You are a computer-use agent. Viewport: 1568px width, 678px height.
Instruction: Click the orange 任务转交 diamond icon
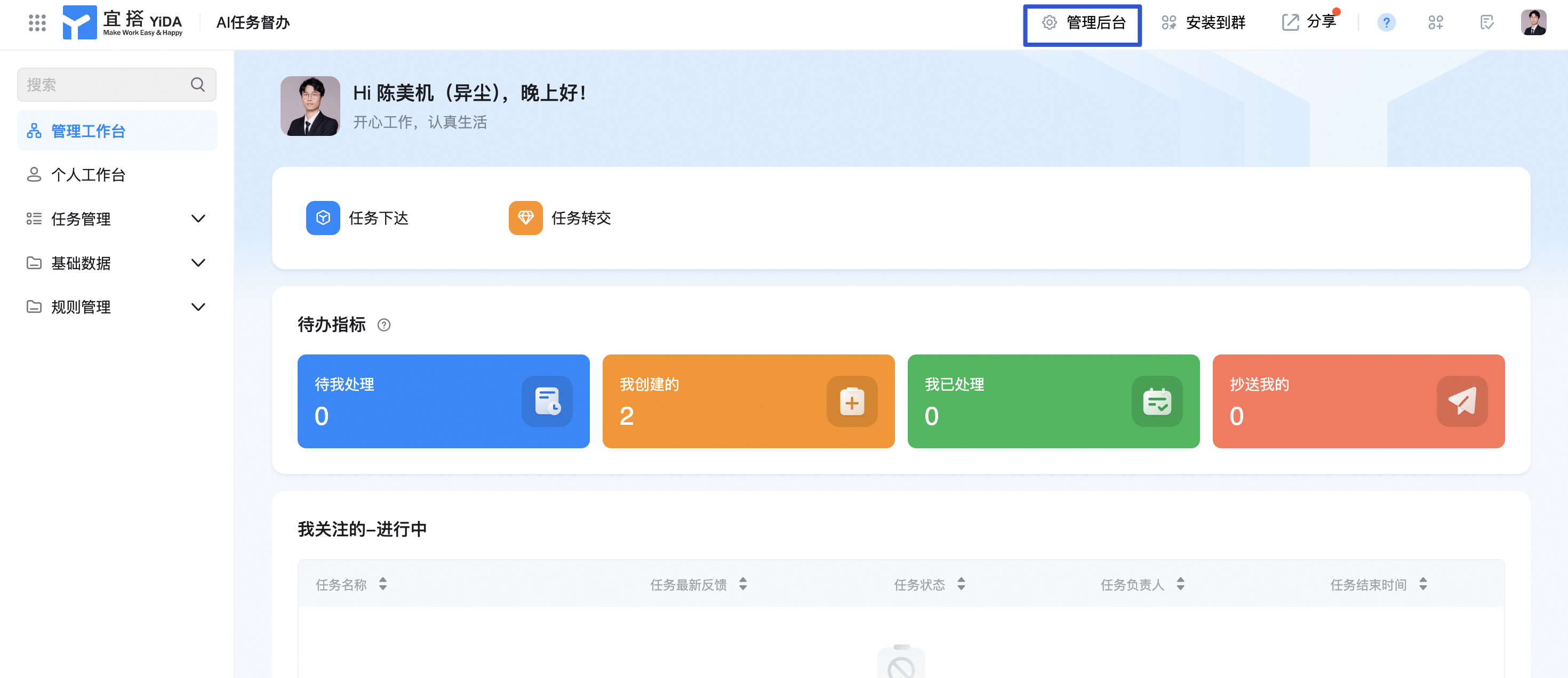[x=525, y=217]
